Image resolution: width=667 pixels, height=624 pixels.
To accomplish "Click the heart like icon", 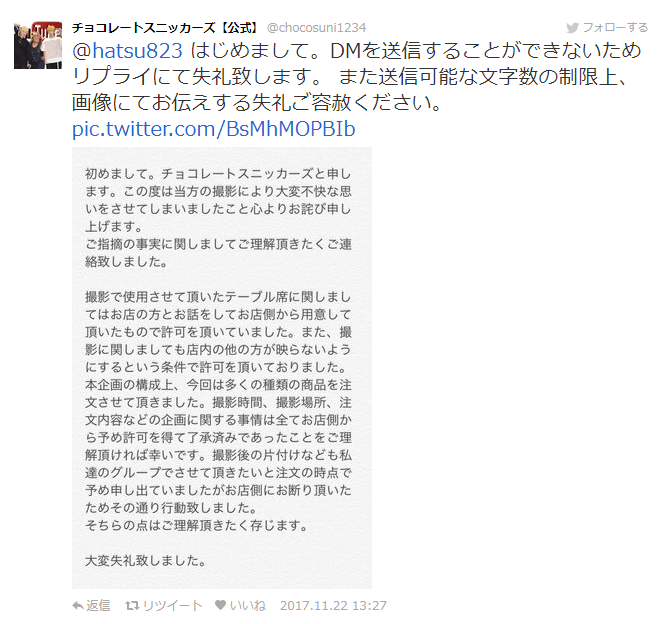I will click(x=220, y=604).
